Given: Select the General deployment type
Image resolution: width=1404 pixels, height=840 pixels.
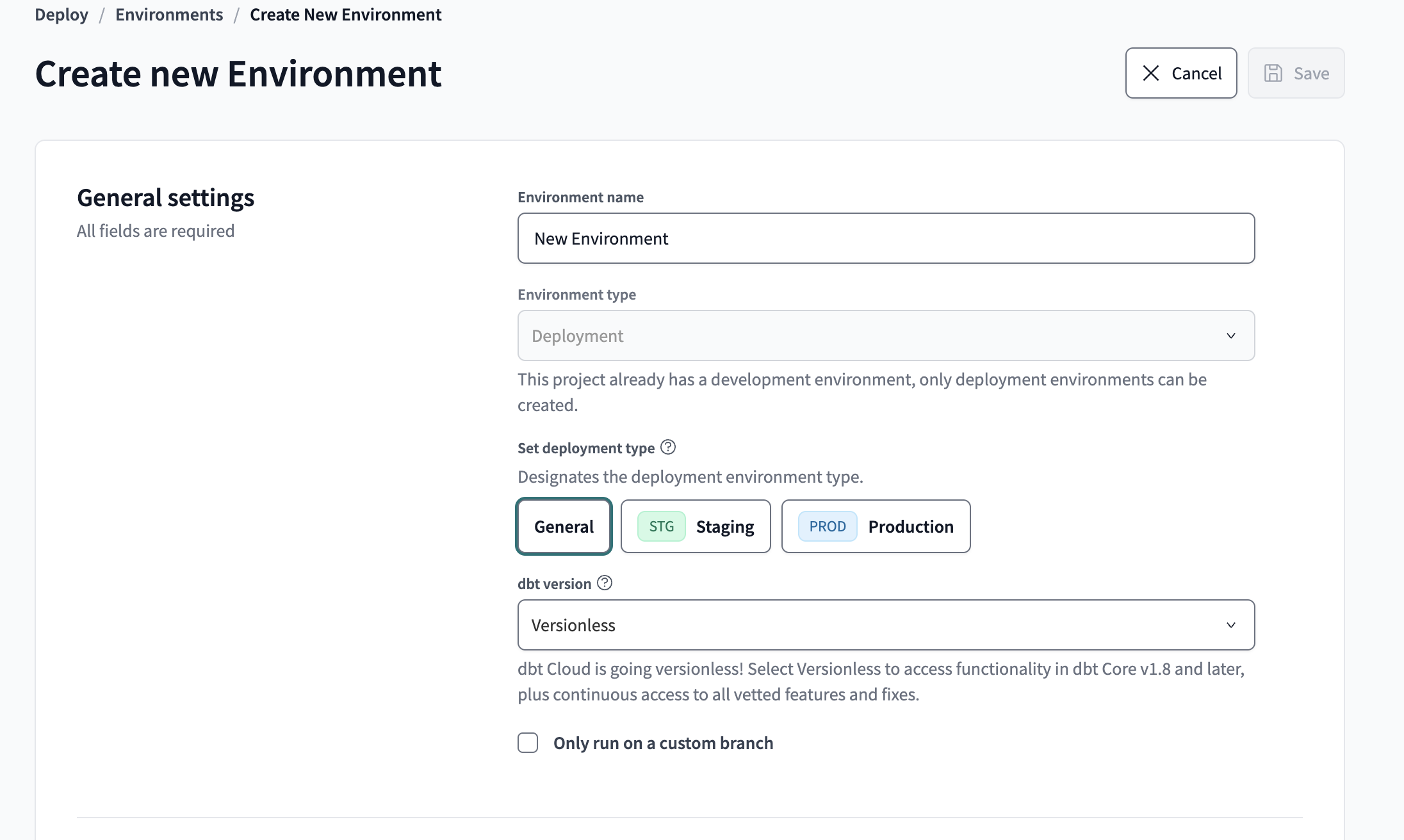Looking at the screenshot, I should pos(564,526).
